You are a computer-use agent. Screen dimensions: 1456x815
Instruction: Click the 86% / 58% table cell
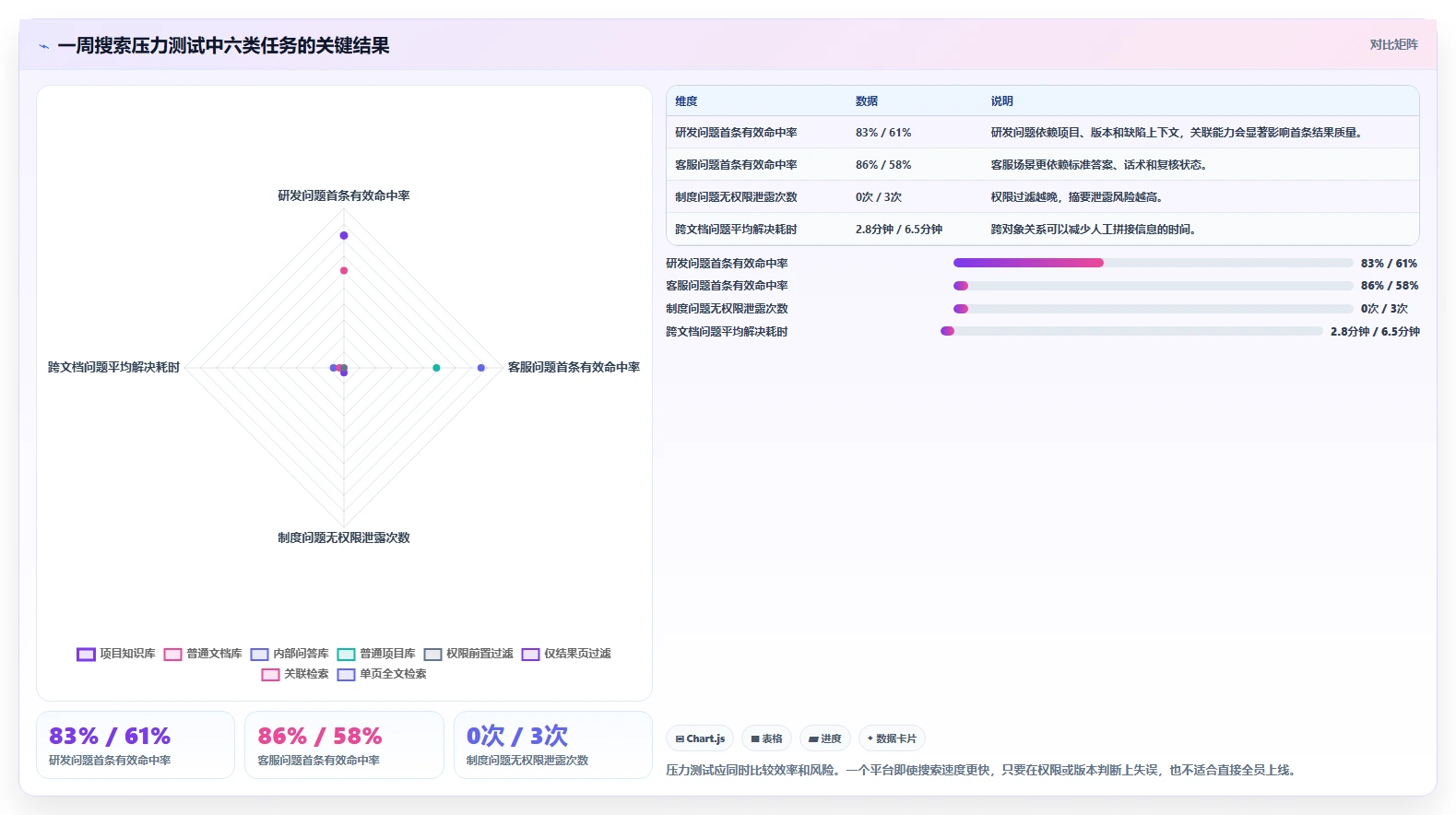(x=883, y=165)
